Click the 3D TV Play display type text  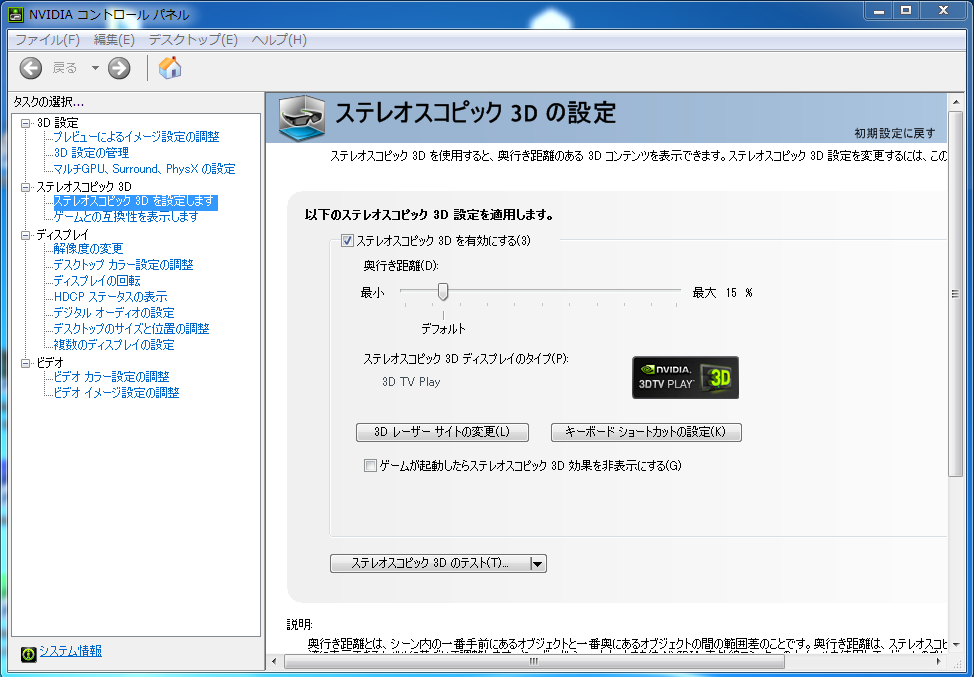click(411, 382)
